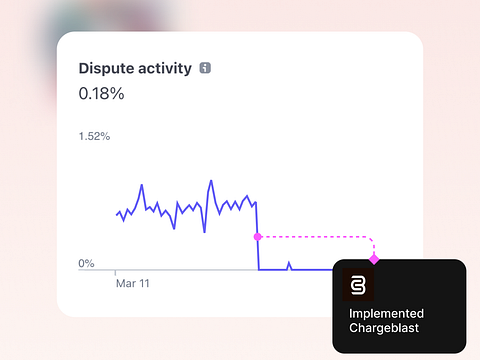Click the highest peak of blue line
This screenshot has width=480, height=360.
[x=211, y=181]
